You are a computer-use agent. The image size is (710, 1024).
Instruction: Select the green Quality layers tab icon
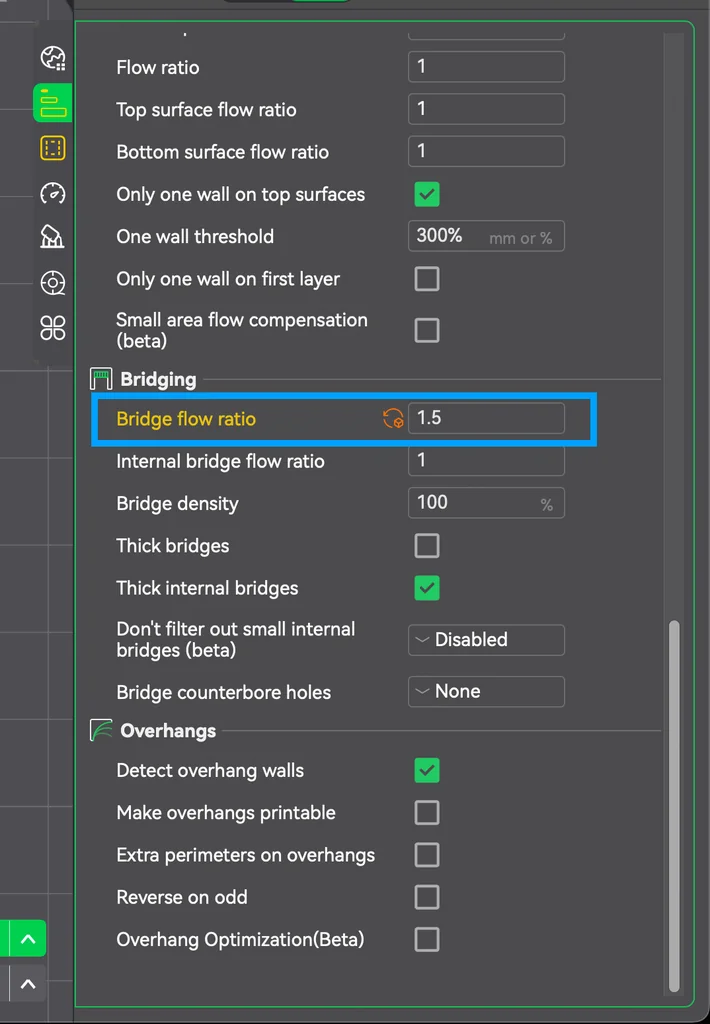click(52, 102)
